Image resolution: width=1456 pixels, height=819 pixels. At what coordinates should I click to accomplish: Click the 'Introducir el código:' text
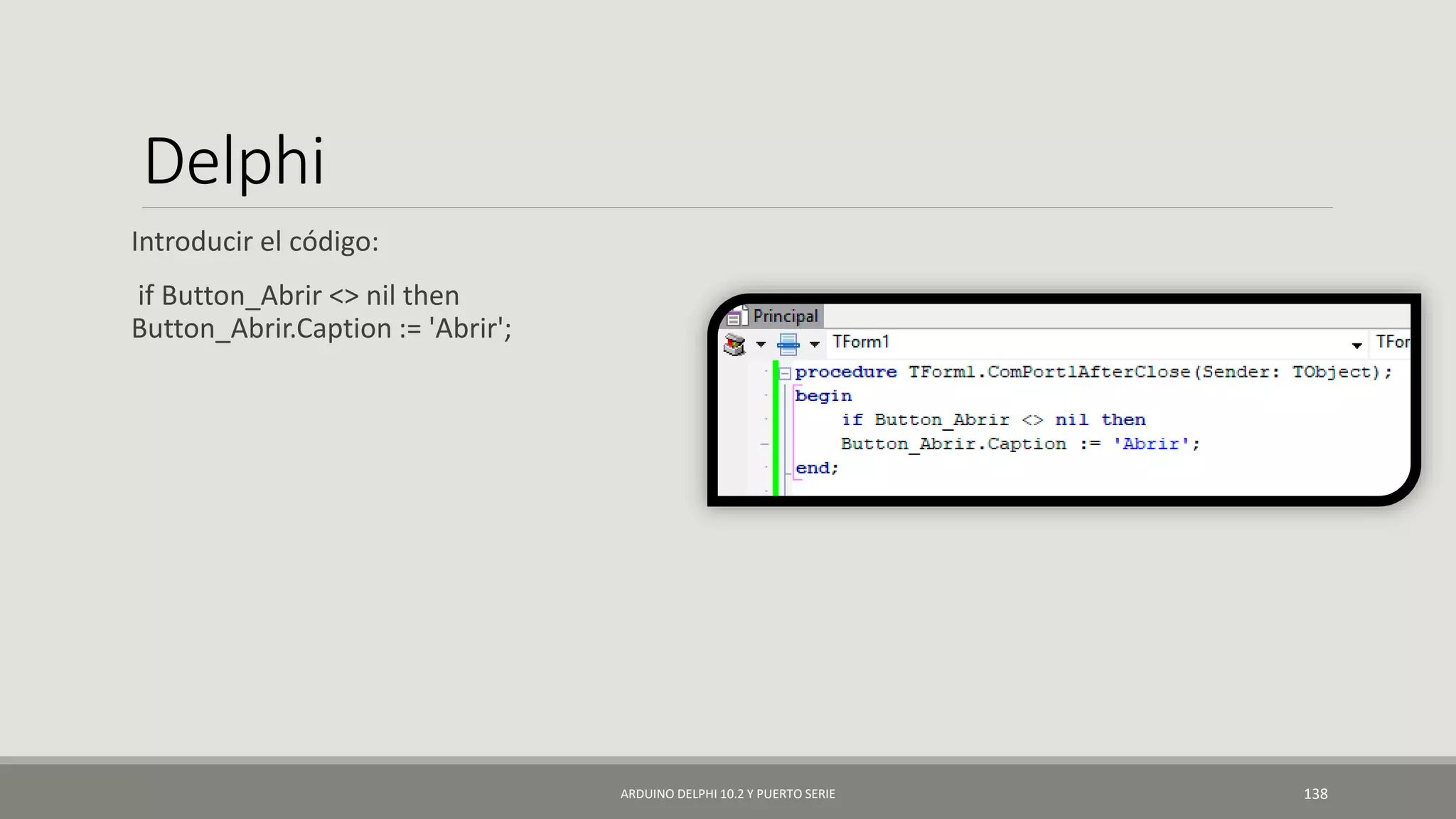tap(255, 242)
